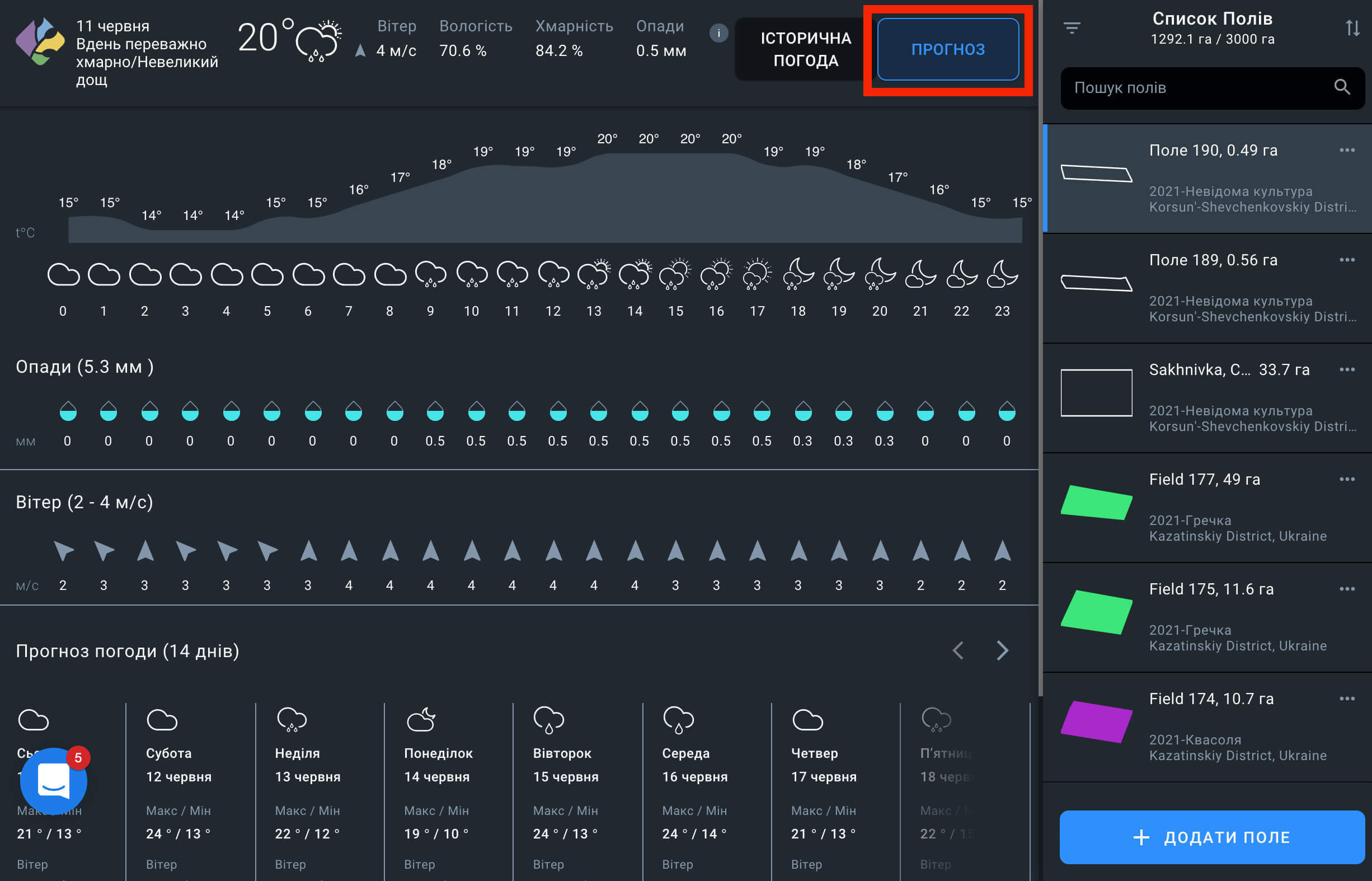The height and width of the screenshot is (881, 1372).
Task: Click the search magnifier icon
Action: coord(1342,87)
